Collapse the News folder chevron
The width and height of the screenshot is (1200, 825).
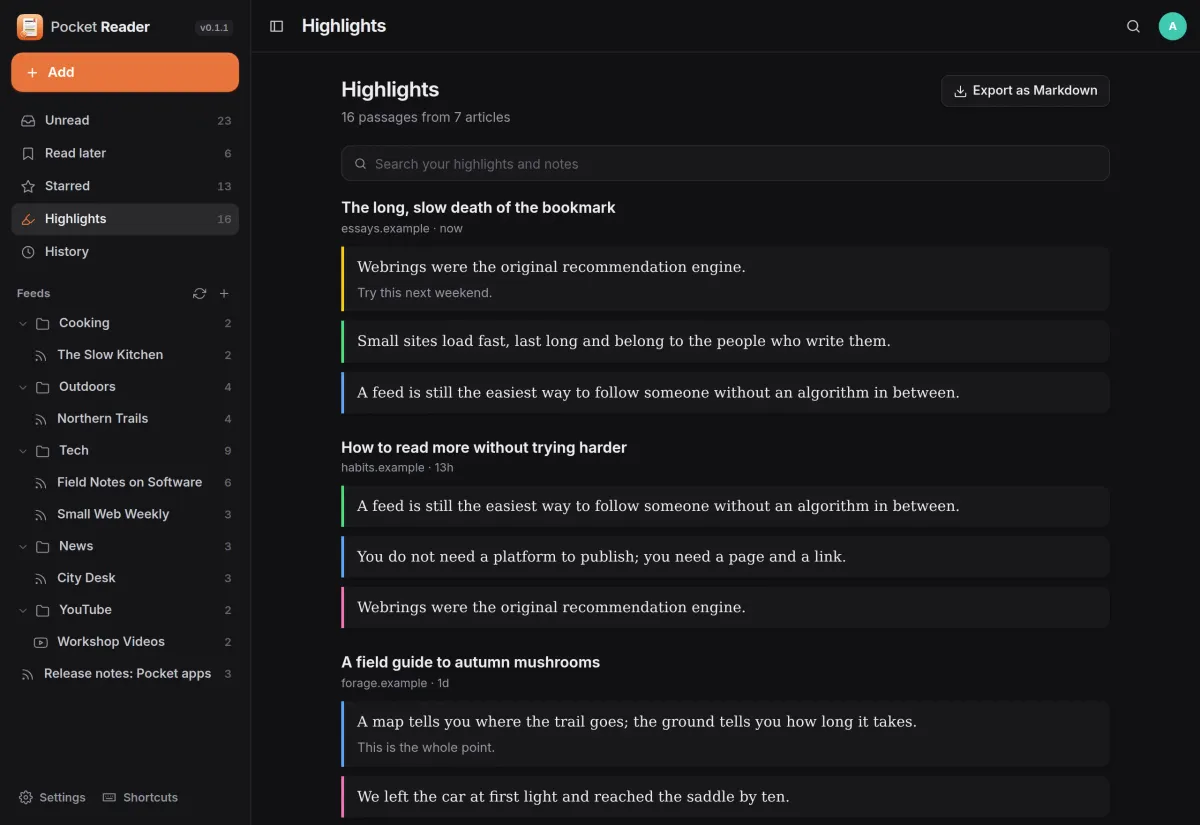(x=23, y=546)
